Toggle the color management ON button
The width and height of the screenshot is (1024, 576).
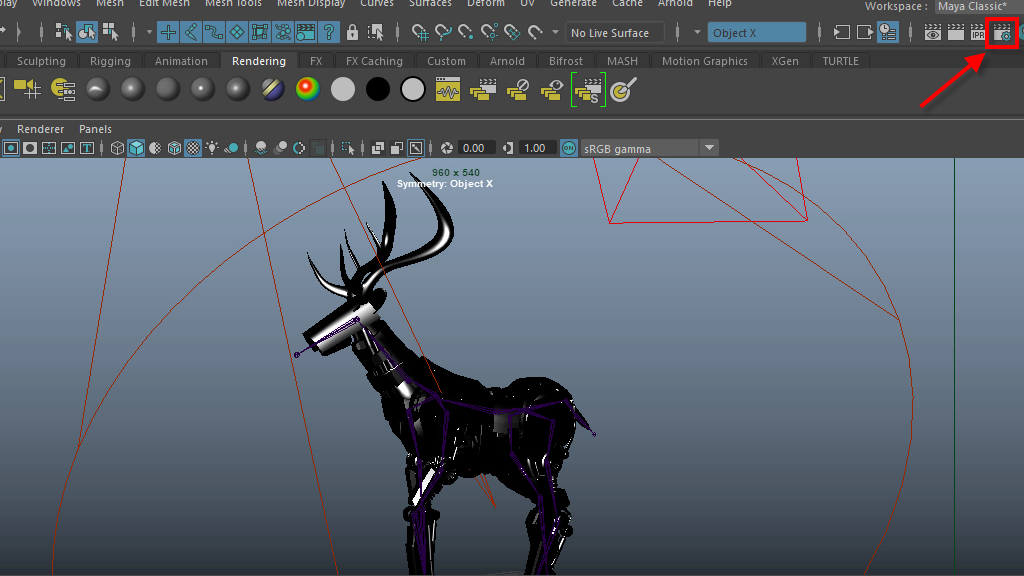click(x=569, y=148)
